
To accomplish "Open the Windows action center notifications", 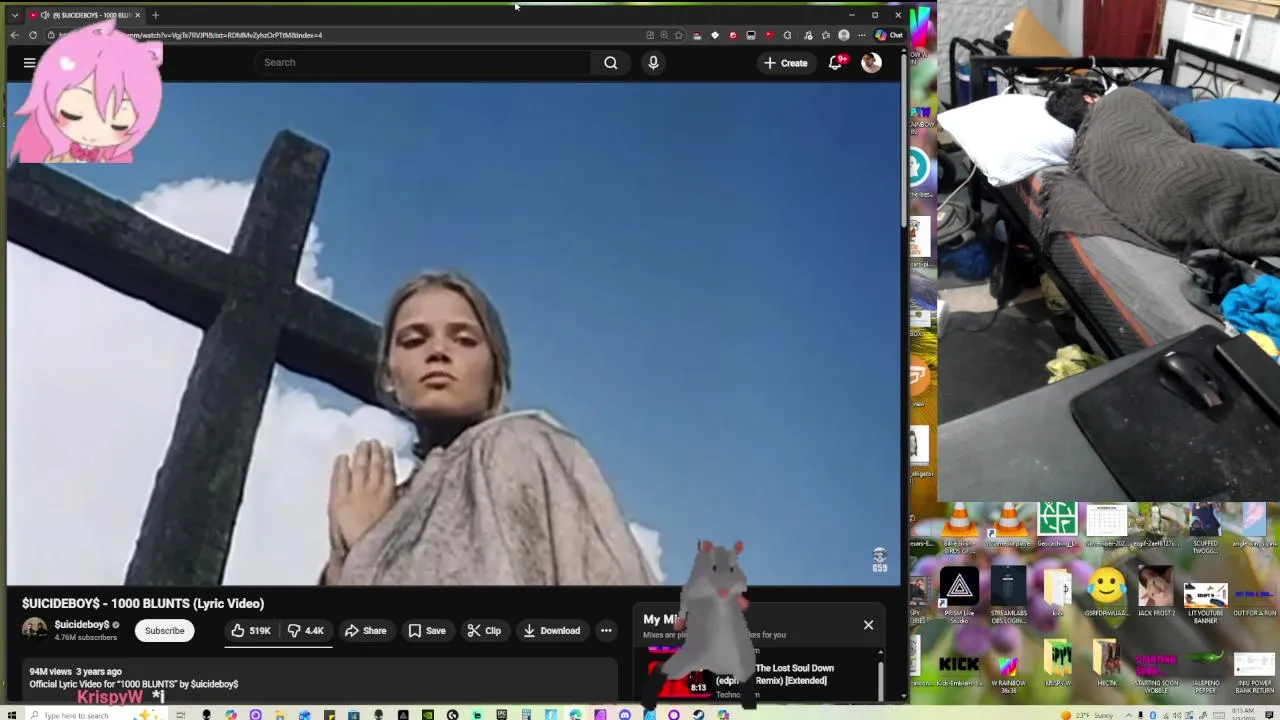I will [1269, 715].
